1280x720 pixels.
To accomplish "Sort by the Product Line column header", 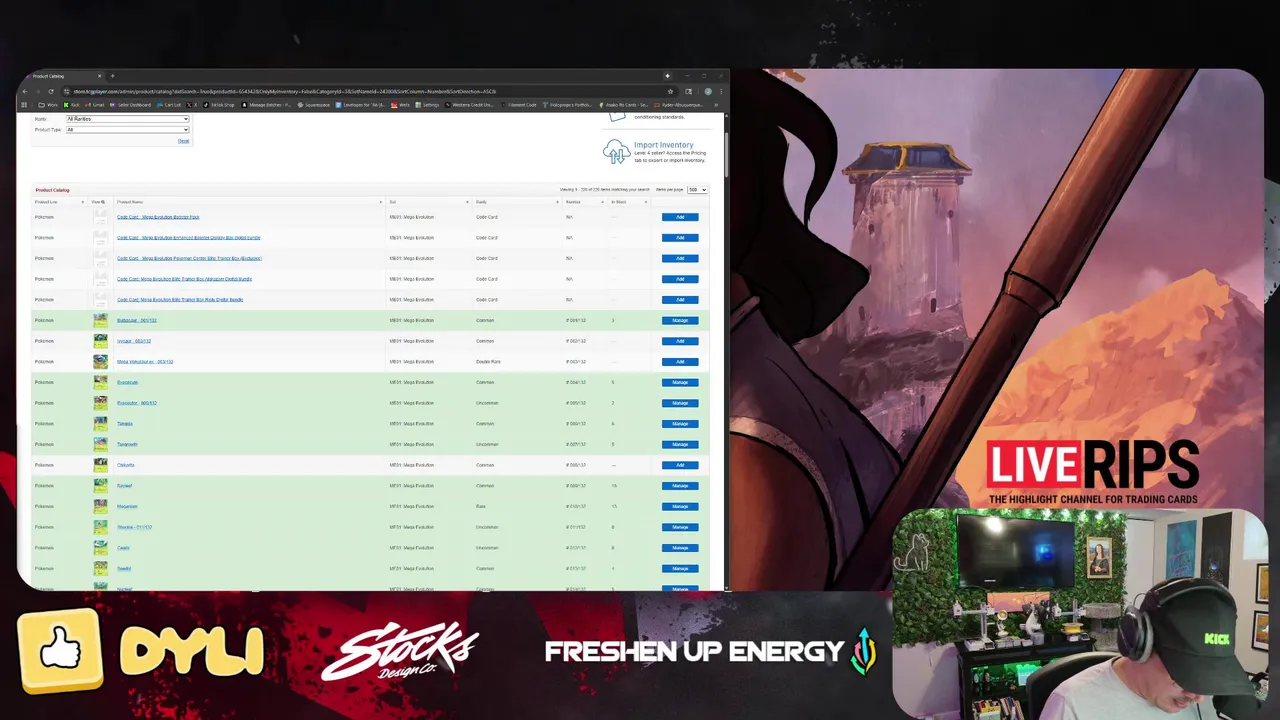I will coord(45,202).
